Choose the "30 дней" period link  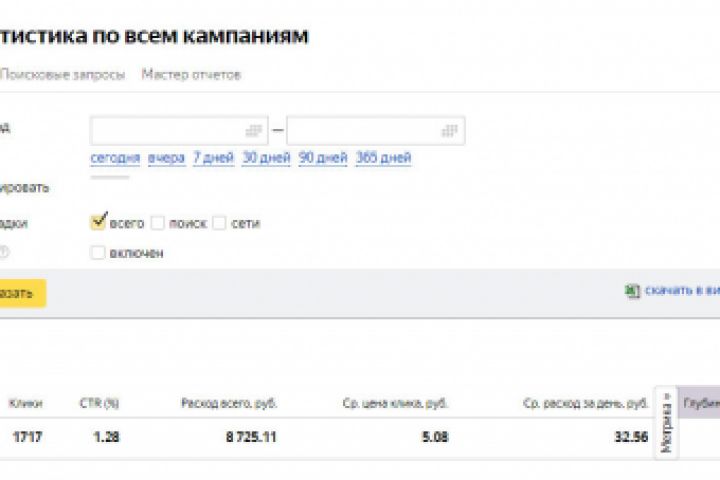click(x=266, y=158)
